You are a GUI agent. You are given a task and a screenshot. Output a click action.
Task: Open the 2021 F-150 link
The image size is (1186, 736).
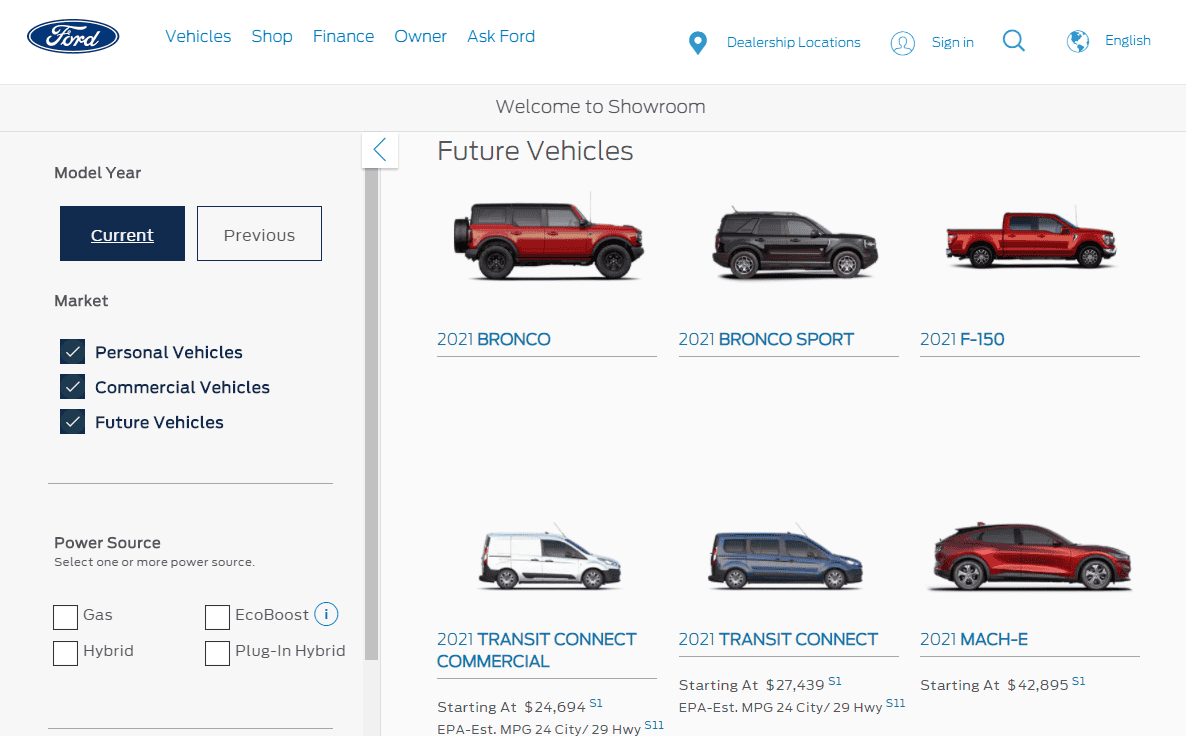(x=962, y=339)
